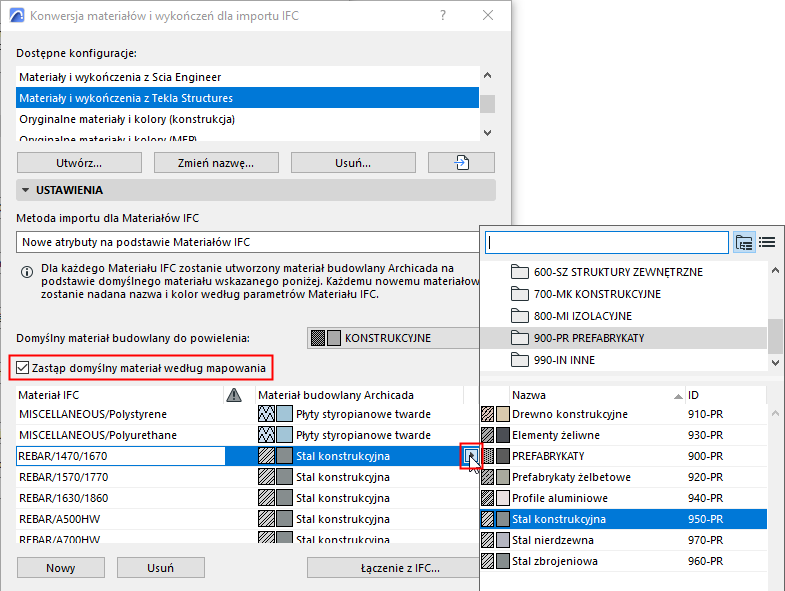Open the KONSTRUKCYJNE default material dropdown
The height and width of the screenshot is (591, 785).
click(393, 338)
